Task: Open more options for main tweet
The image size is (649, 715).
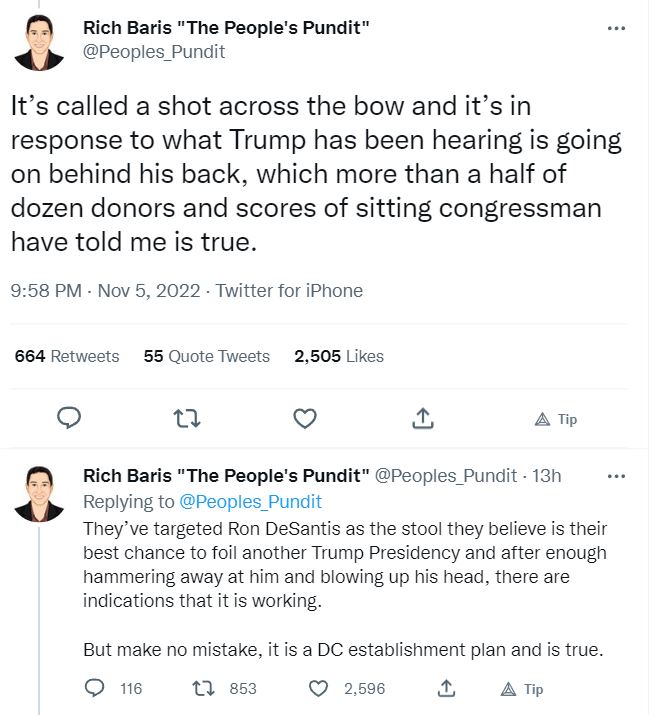Action: (616, 28)
